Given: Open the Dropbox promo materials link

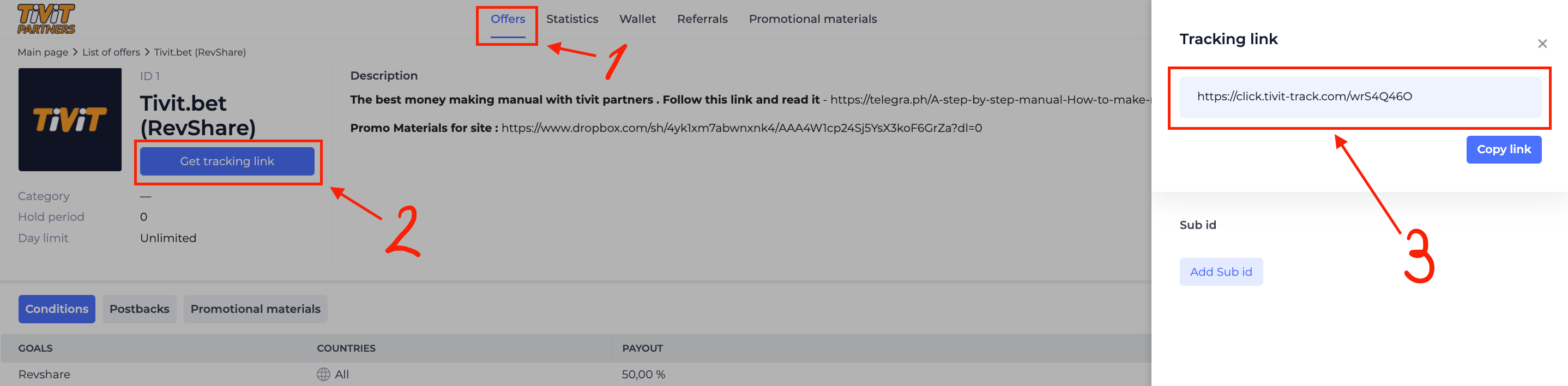Looking at the screenshot, I should [x=741, y=128].
